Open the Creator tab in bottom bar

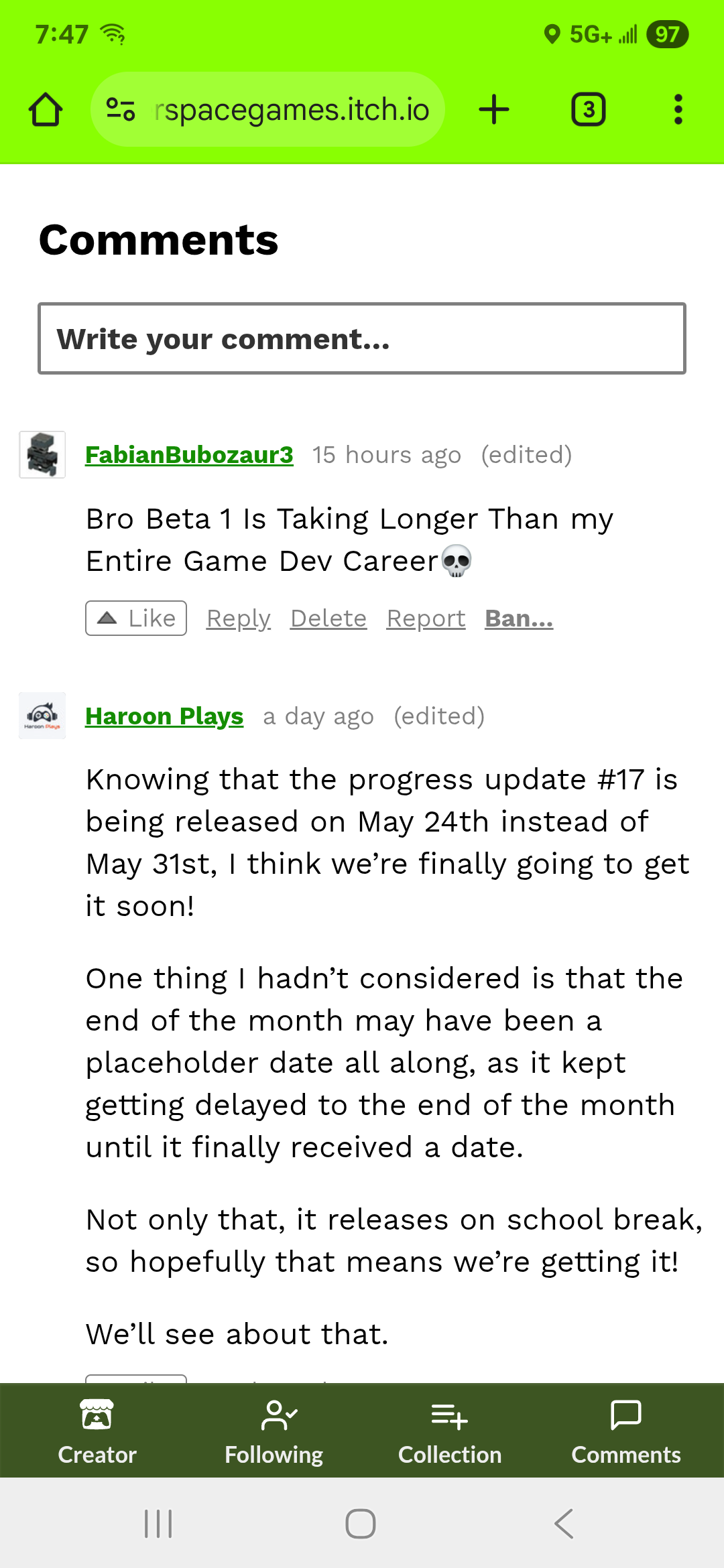[97, 1431]
